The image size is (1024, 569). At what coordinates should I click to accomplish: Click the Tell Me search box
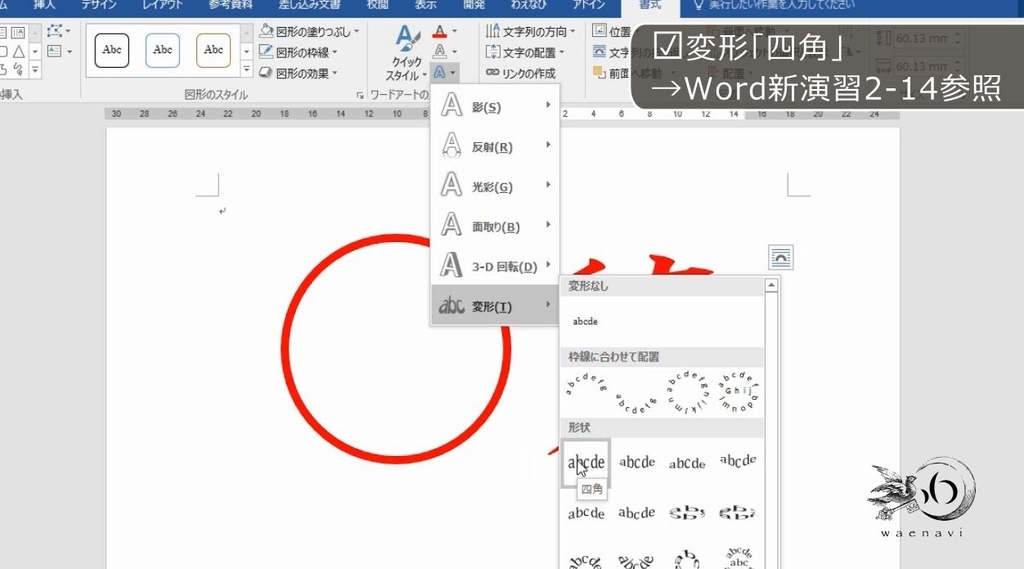[x=773, y=5]
